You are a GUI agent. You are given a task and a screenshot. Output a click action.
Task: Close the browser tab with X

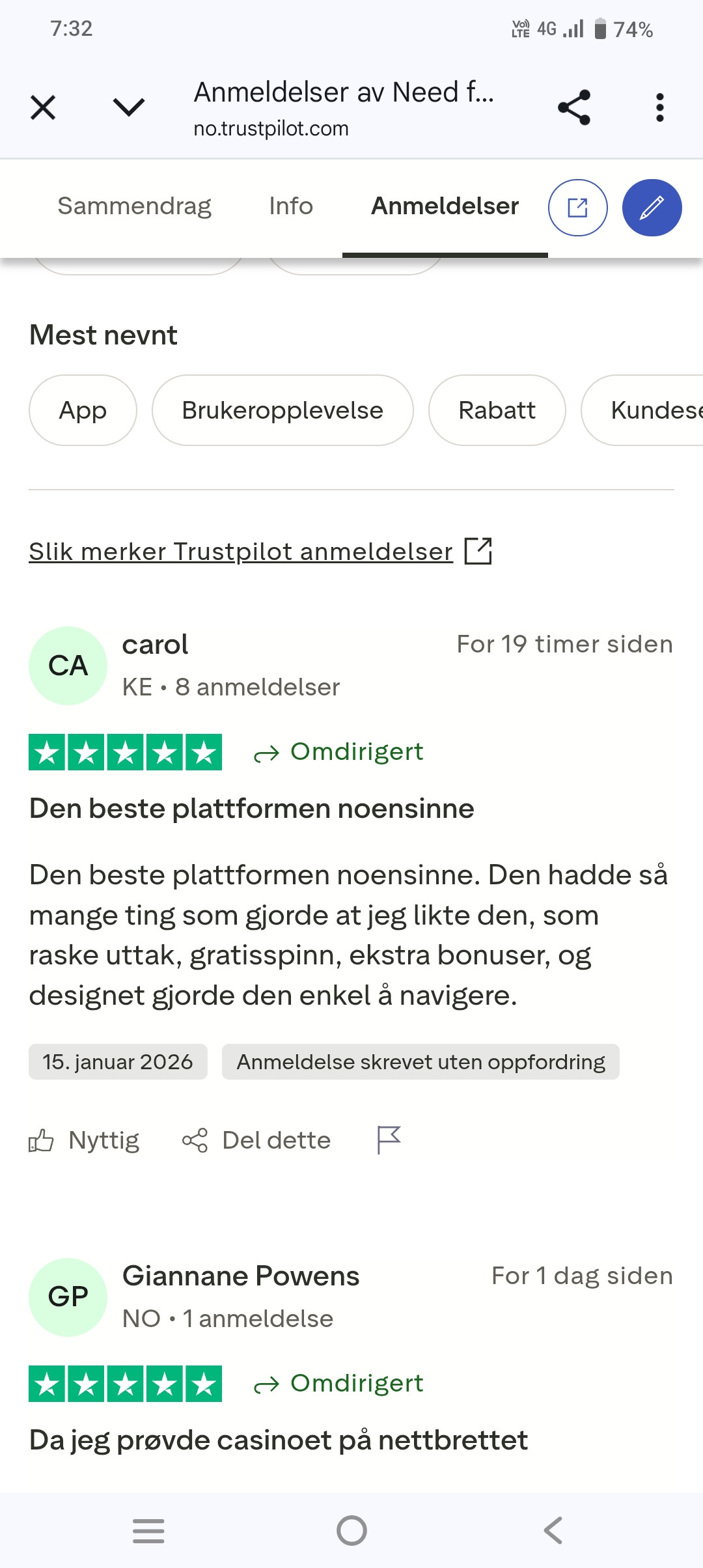[x=43, y=107]
